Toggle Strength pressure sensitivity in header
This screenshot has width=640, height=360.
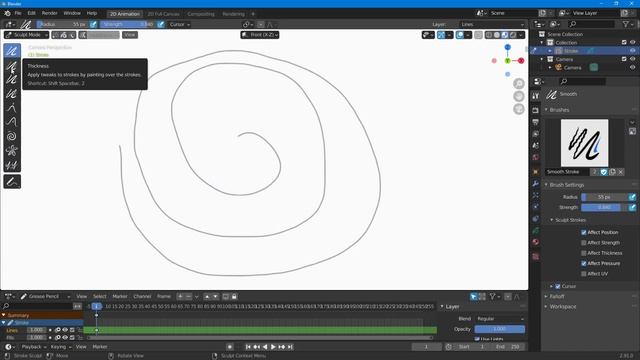coord(161,24)
